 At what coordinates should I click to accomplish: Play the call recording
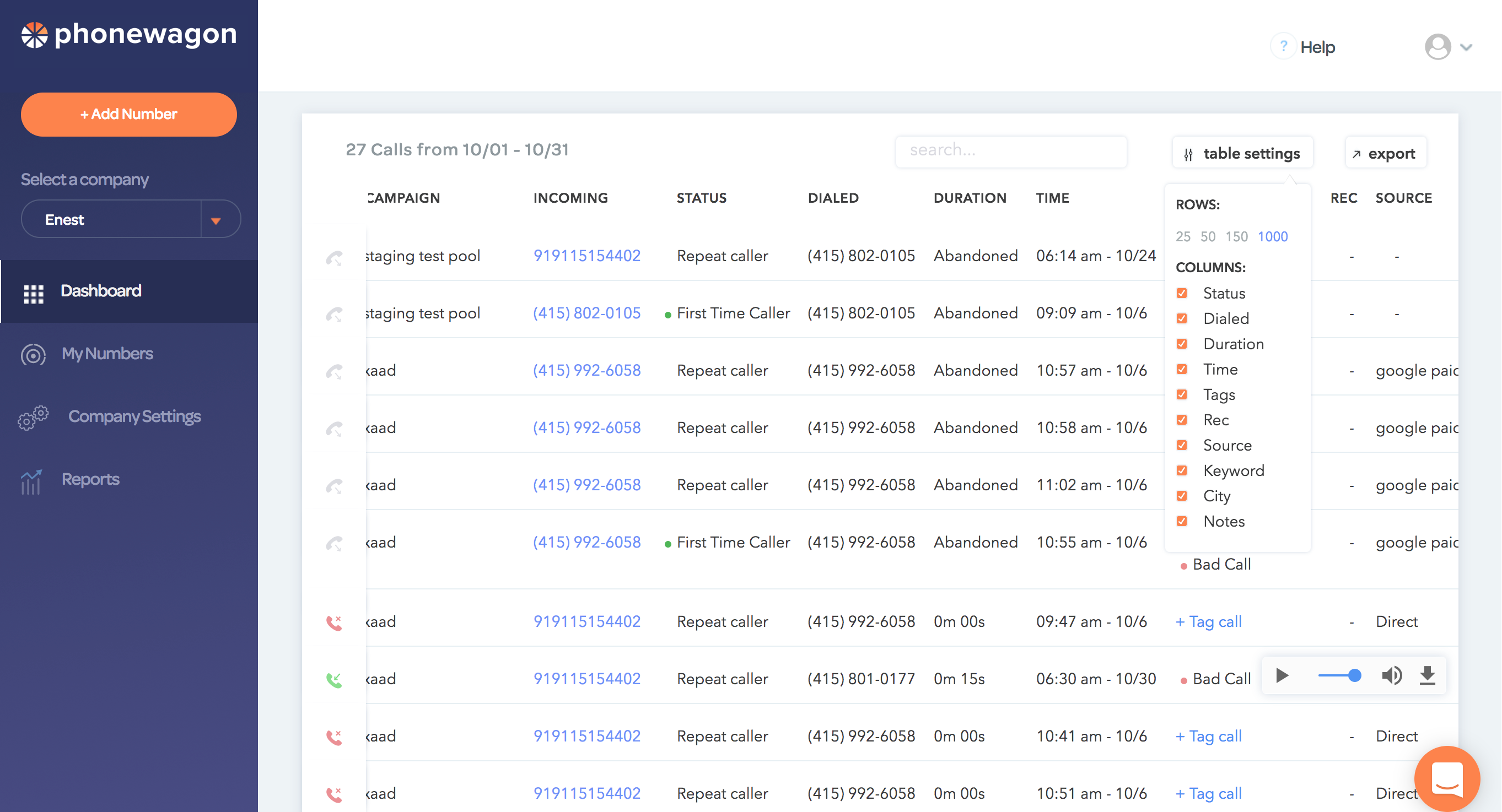coord(1282,675)
